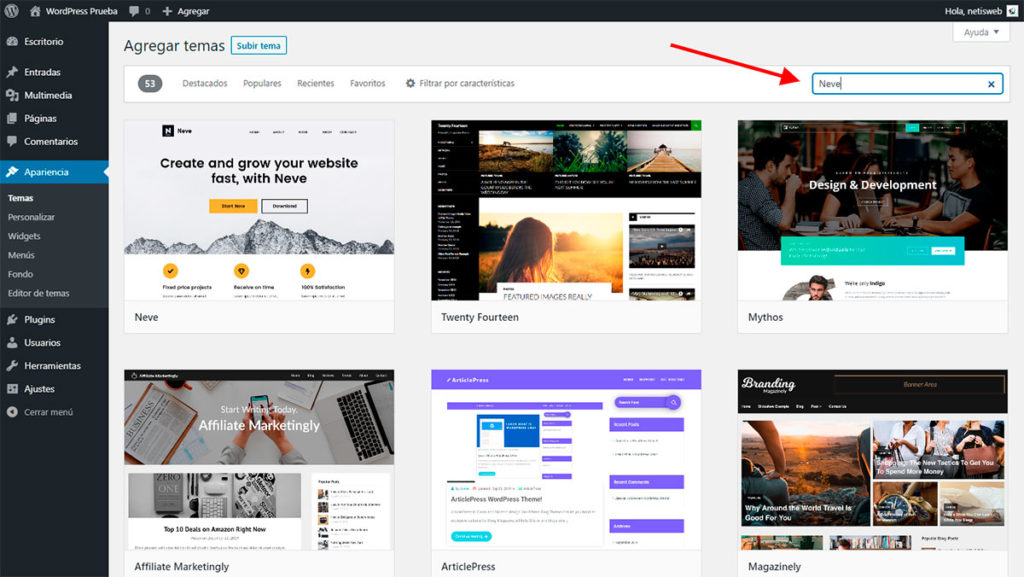
Task: Select the Mythos theme thumbnail
Action: (872, 210)
